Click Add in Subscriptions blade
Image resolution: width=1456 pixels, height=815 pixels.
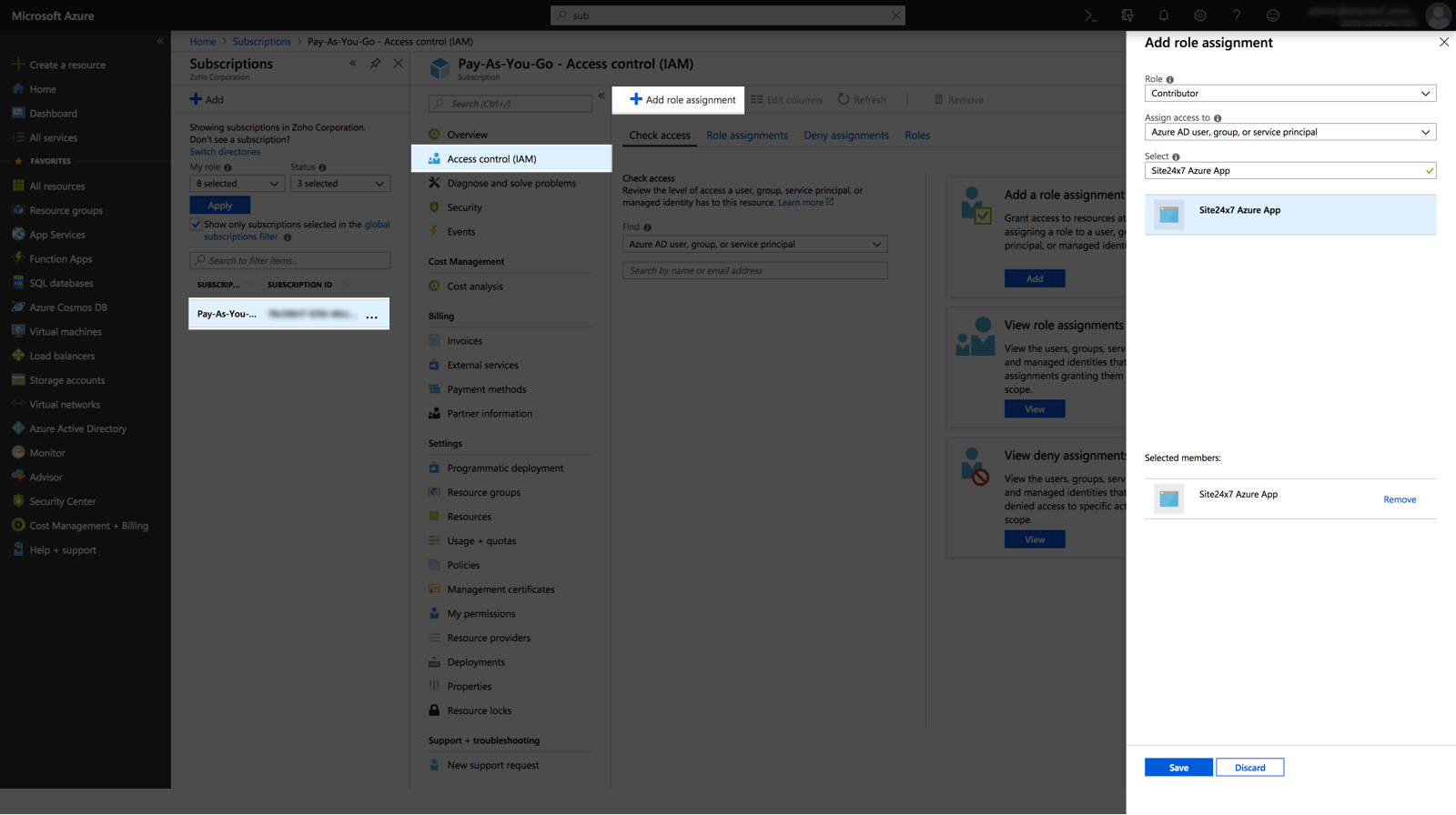[x=207, y=100]
